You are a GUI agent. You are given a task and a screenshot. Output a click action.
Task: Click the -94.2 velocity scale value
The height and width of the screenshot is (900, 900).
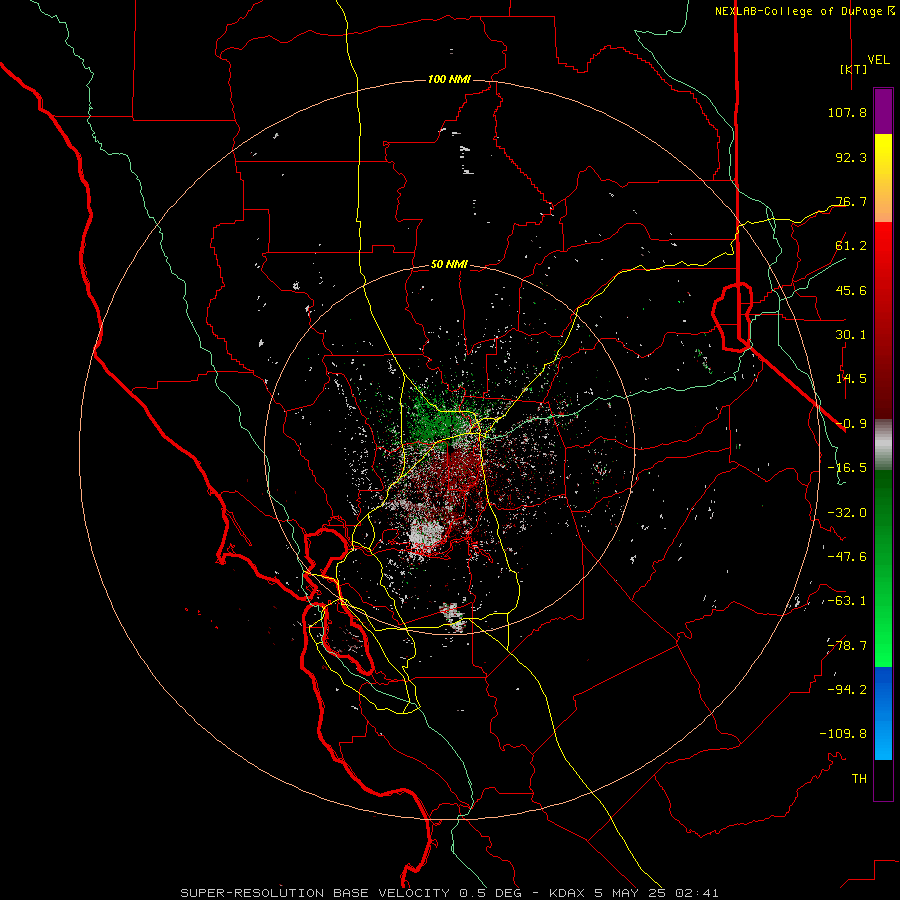tap(847, 689)
